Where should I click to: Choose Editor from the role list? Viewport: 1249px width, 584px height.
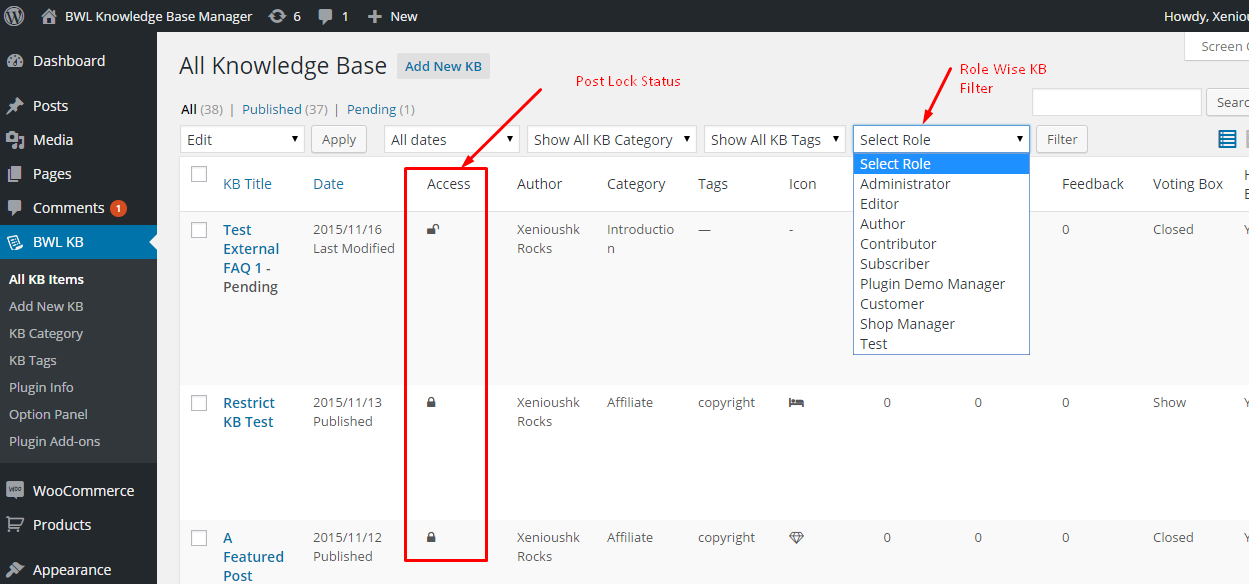click(879, 204)
